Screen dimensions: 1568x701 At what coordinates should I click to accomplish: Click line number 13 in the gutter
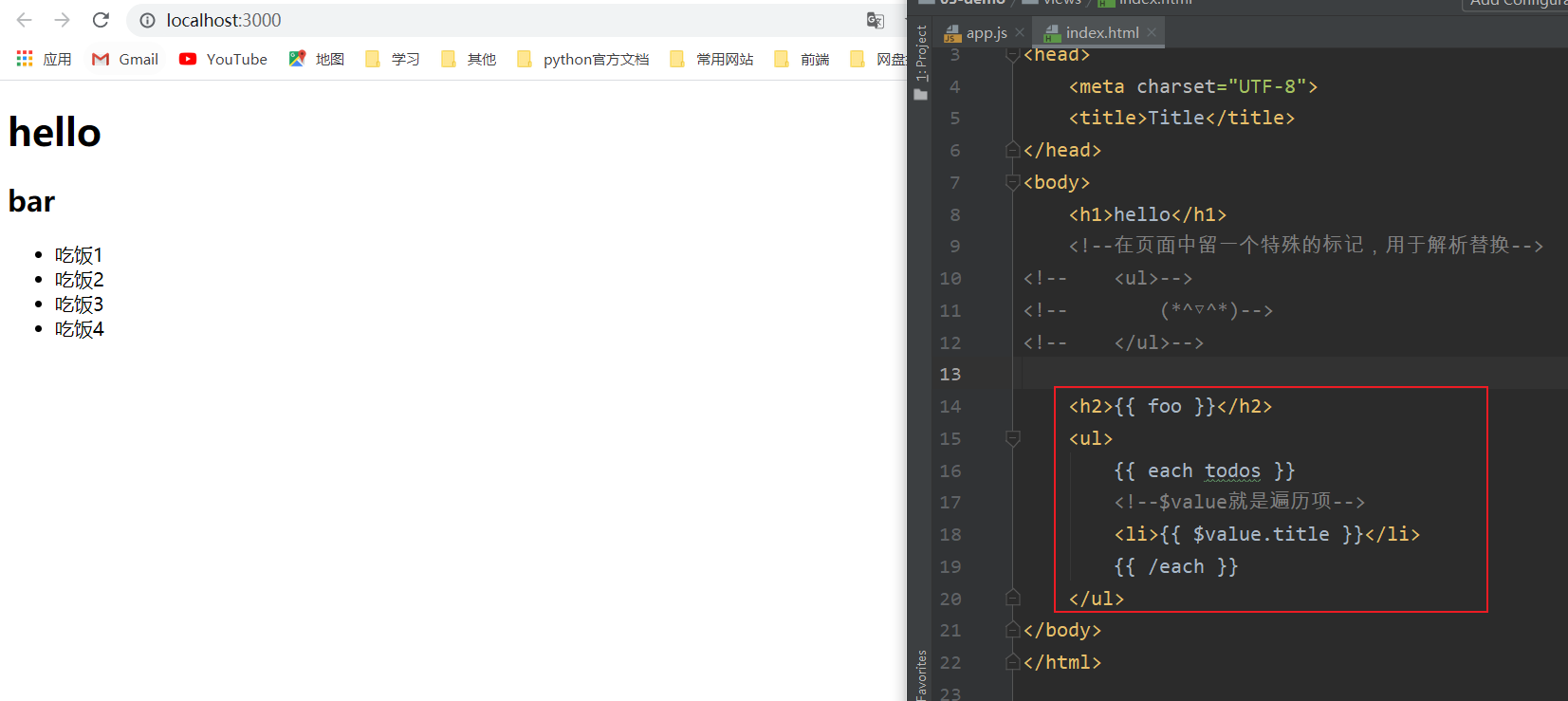pyautogui.click(x=950, y=374)
